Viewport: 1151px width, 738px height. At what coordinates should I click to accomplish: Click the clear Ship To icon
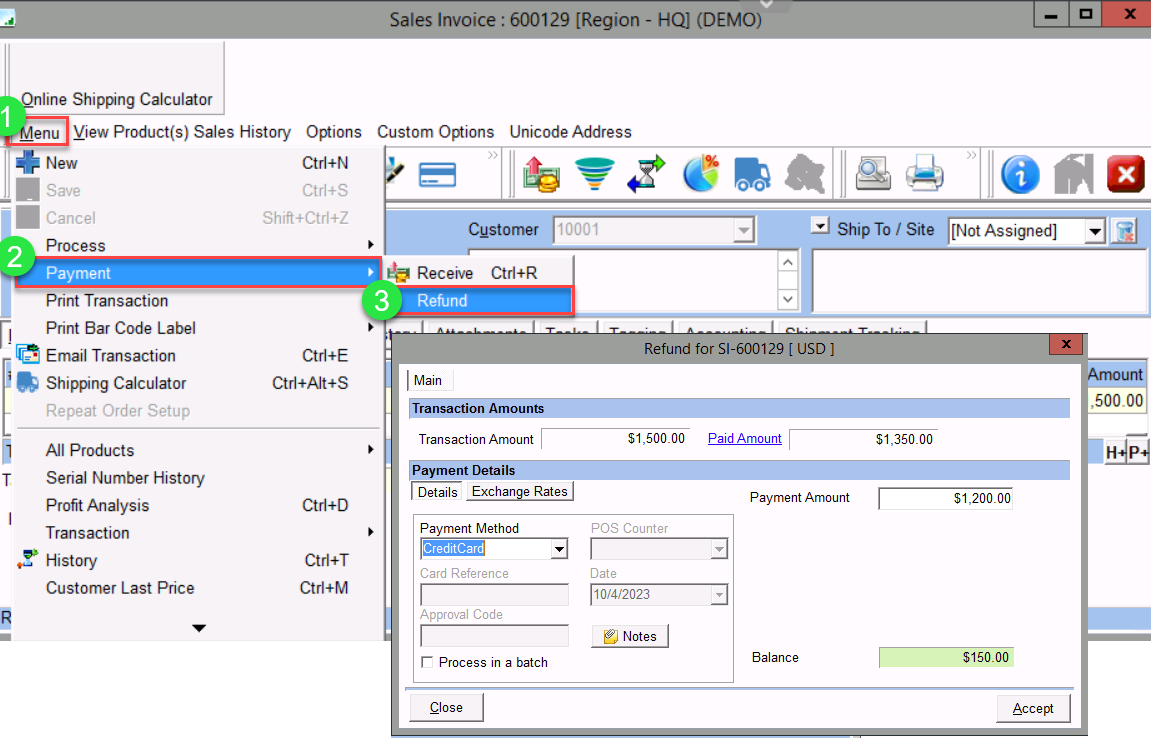click(x=1125, y=231)
